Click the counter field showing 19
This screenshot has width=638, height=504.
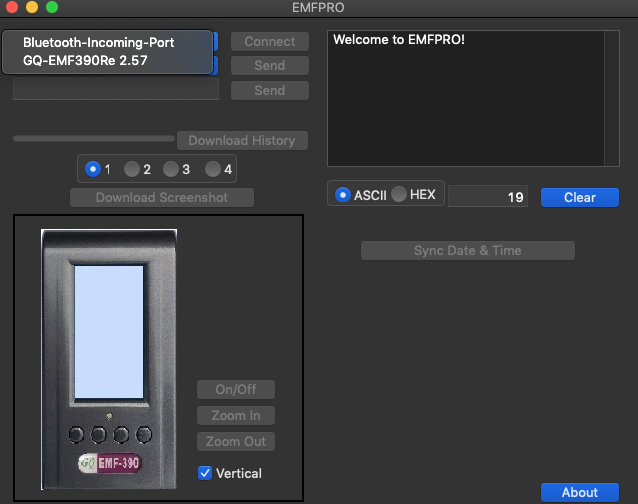tap(488, 196)
